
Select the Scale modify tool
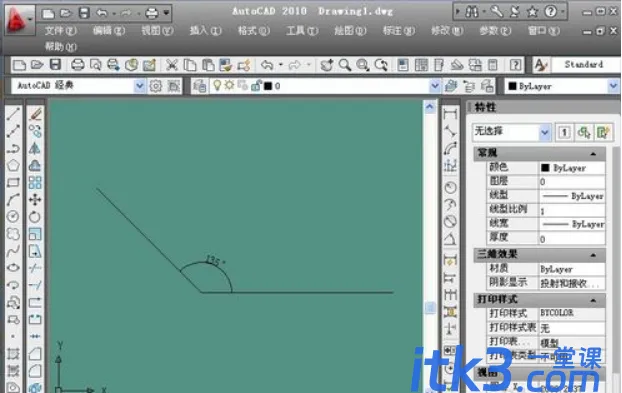[35, 234]
